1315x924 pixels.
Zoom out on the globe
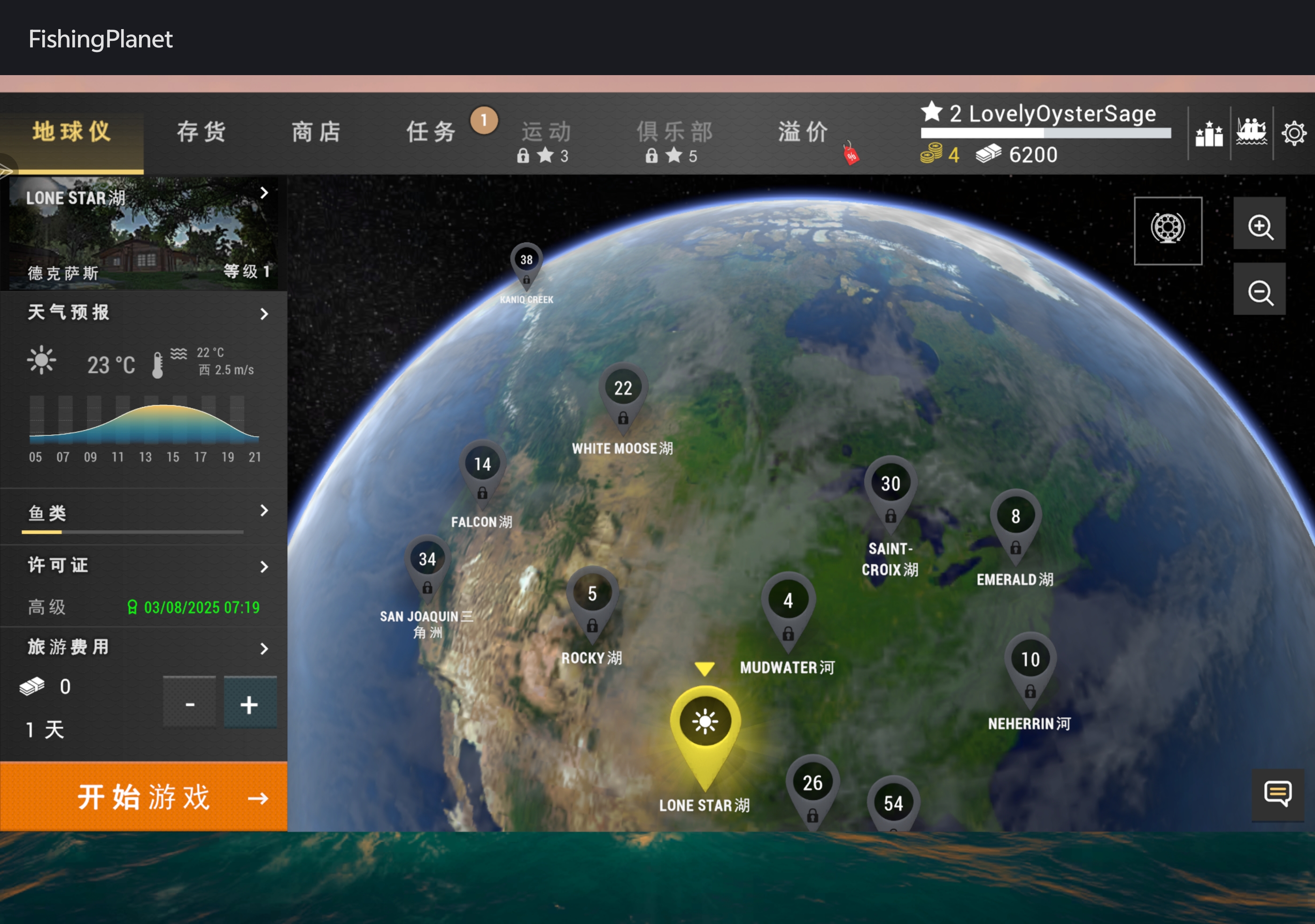1260,290
